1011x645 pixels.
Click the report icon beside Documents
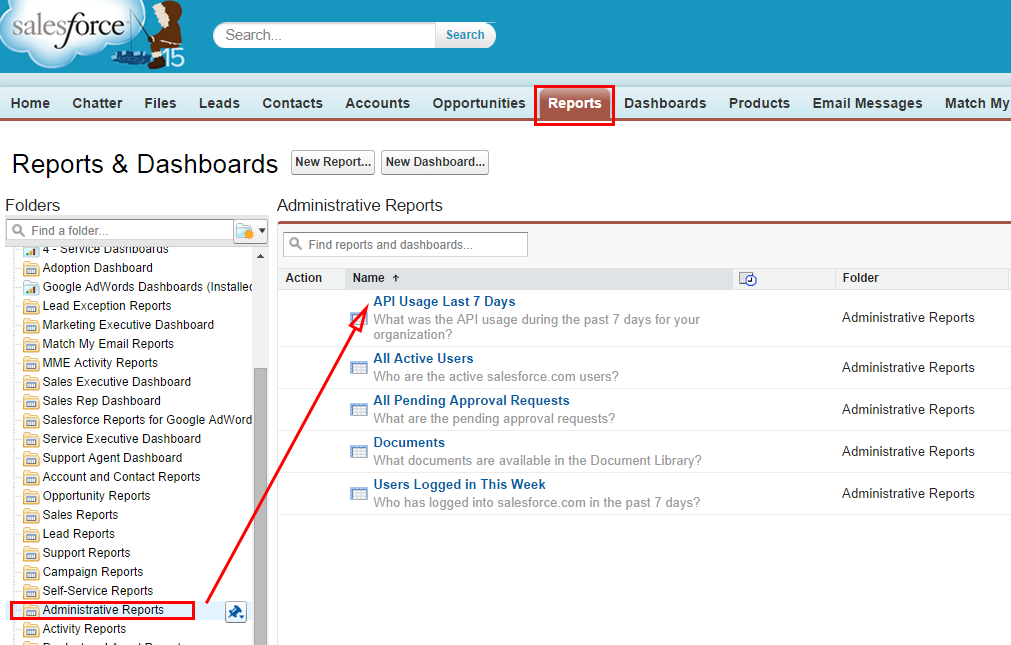[x=358, y=452]
